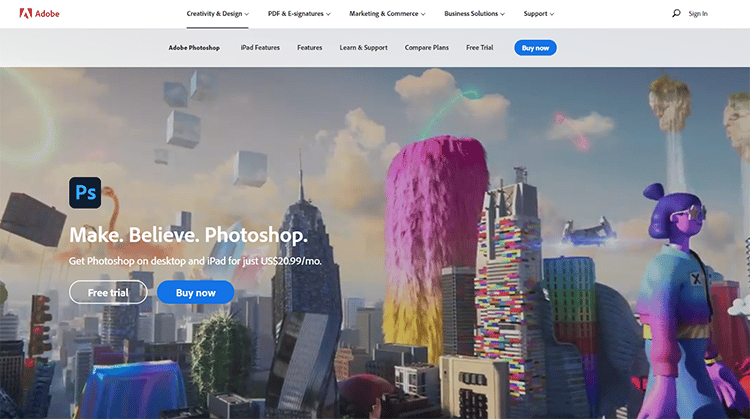Open the Learn & Support page link
The height and width of the screenshot is (419, 750).
363,48
